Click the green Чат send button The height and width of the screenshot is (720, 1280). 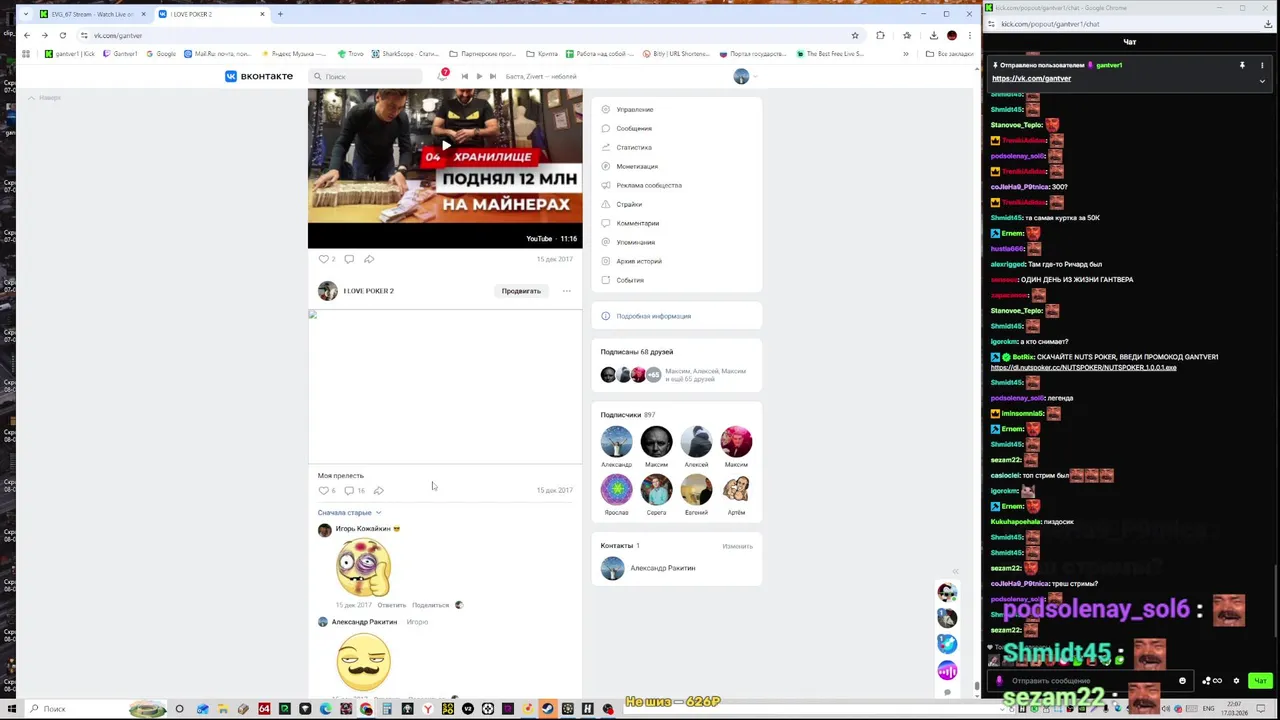click(x=1260, y=681)
